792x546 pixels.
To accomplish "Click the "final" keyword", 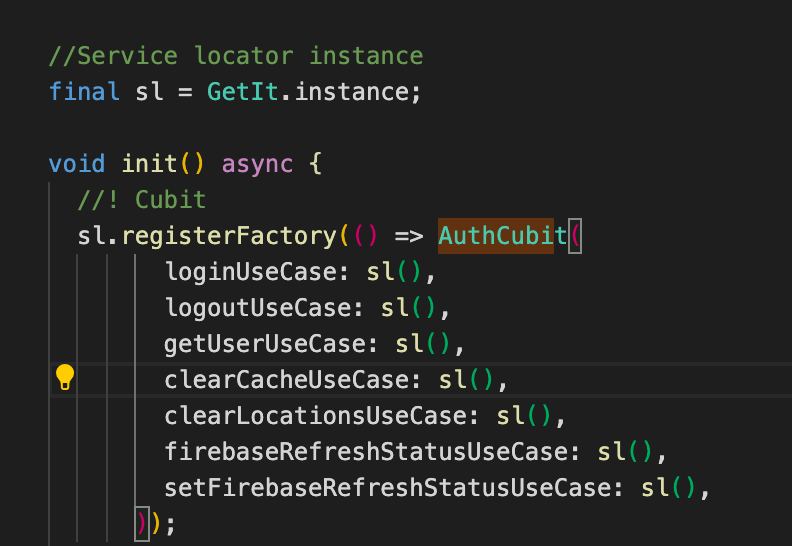I will pyautogui.click(x=84, y=92).
